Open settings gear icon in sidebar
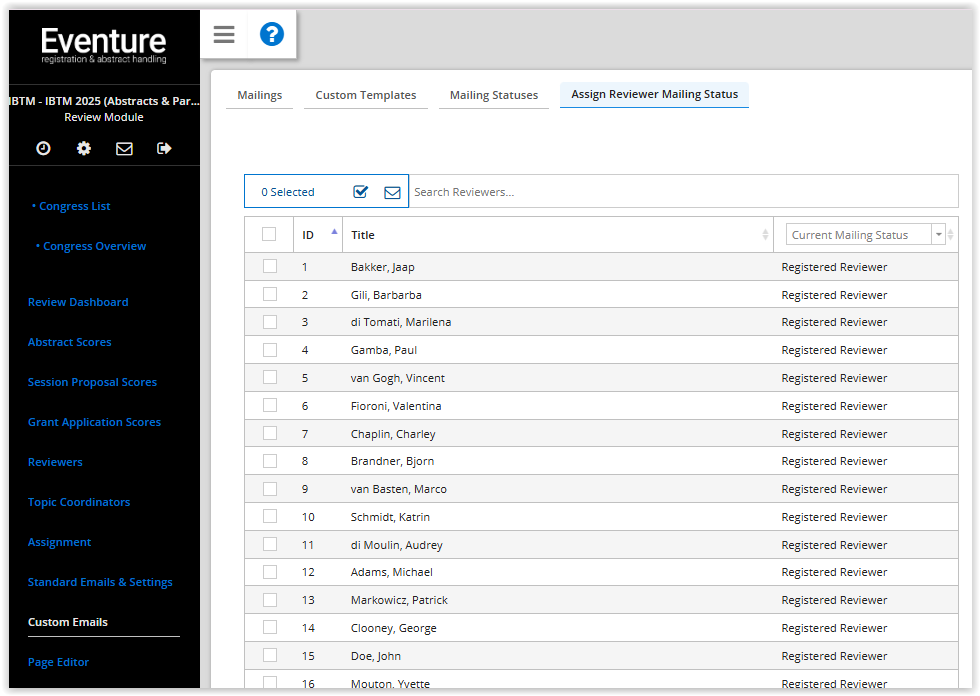Screen dimensions: 980x696 (x=84, y=148)
